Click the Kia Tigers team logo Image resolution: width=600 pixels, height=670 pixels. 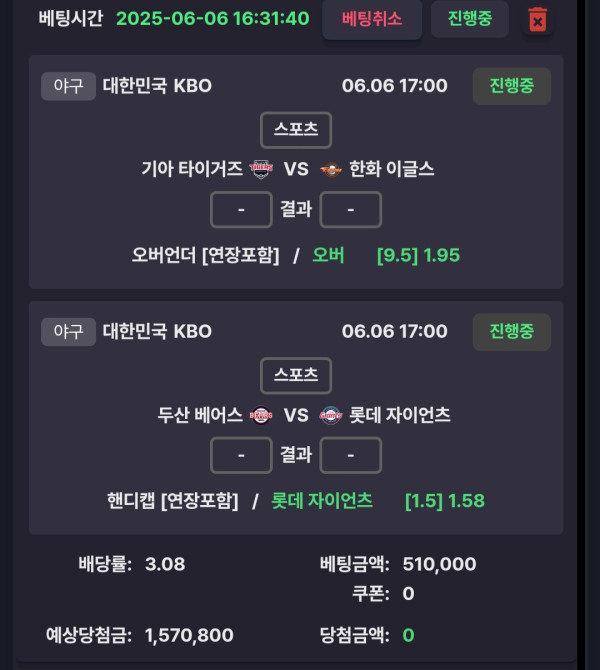(261, 169)
